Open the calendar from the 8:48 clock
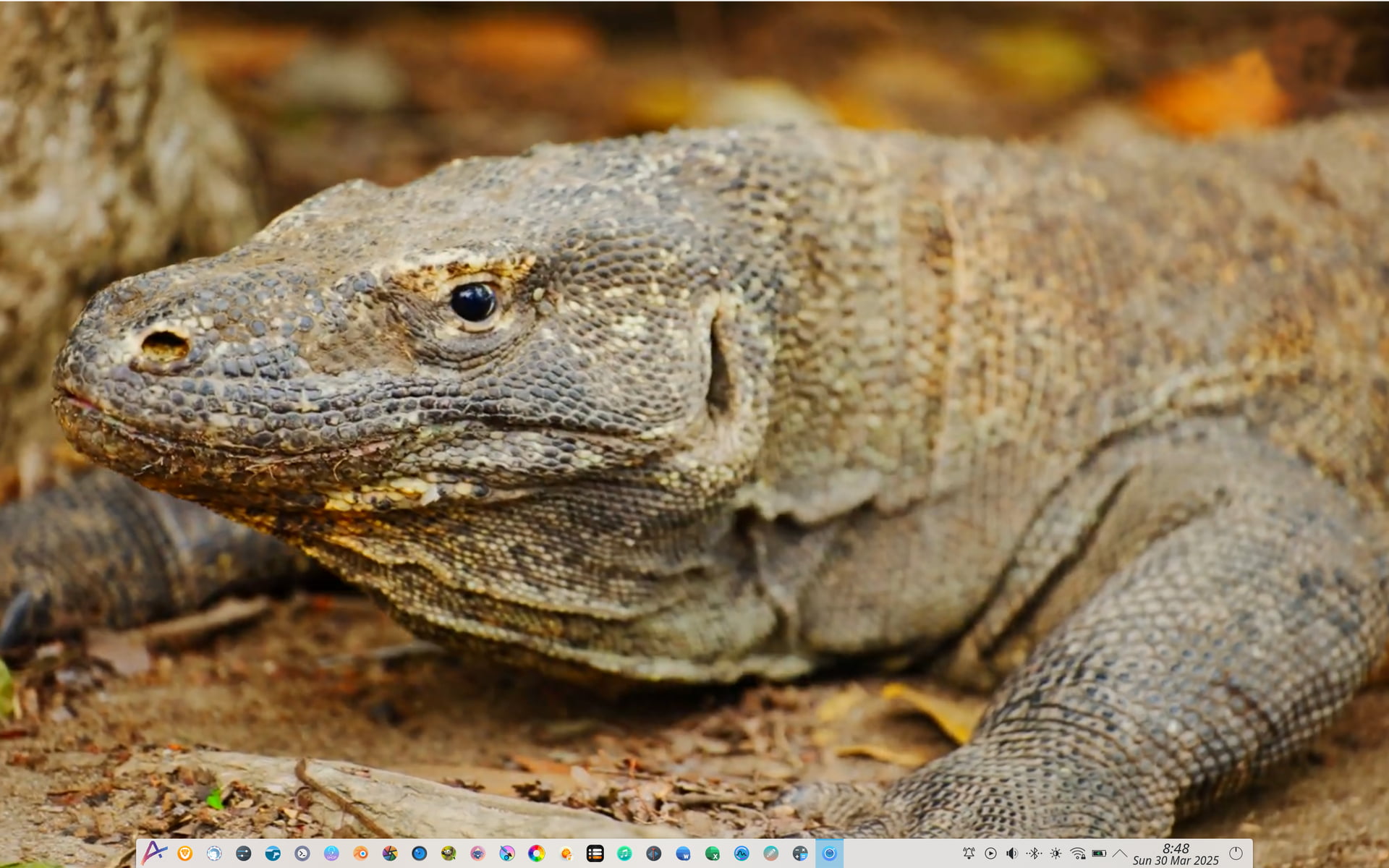The width and height of the screenshot is (1389, 868). (1176, 854)
